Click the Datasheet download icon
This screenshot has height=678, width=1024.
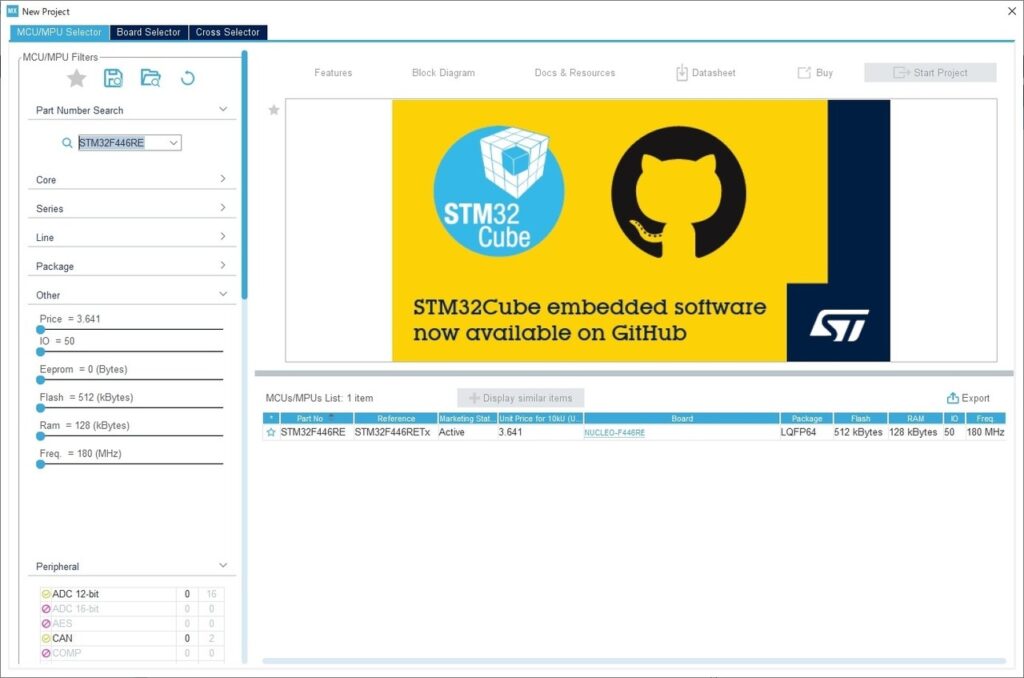tap(682, 73)
